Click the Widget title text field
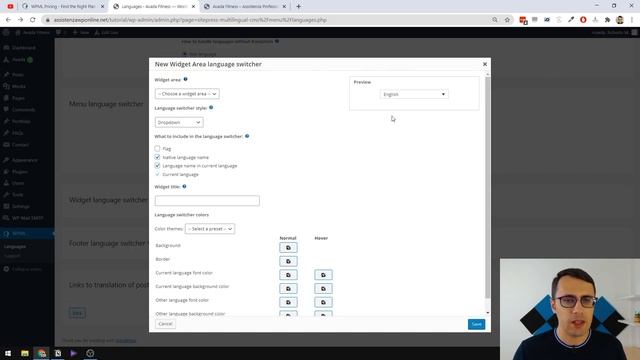This screenshot has width=640, height=360. pyautogui.click(x=207, y=201)
